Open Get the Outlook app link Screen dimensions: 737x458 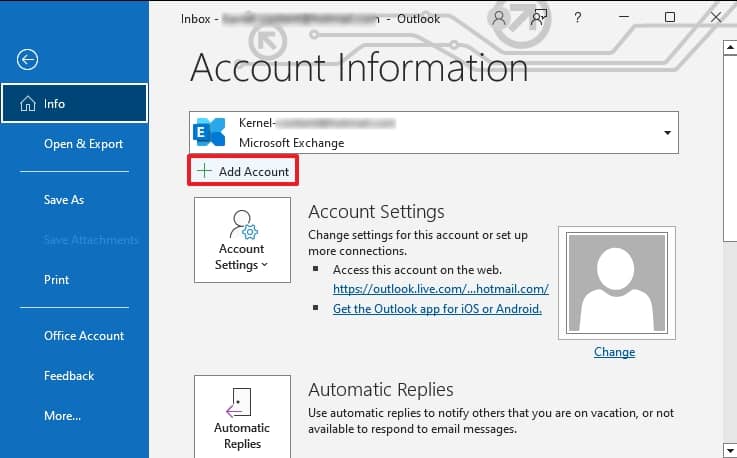[437, 309]
